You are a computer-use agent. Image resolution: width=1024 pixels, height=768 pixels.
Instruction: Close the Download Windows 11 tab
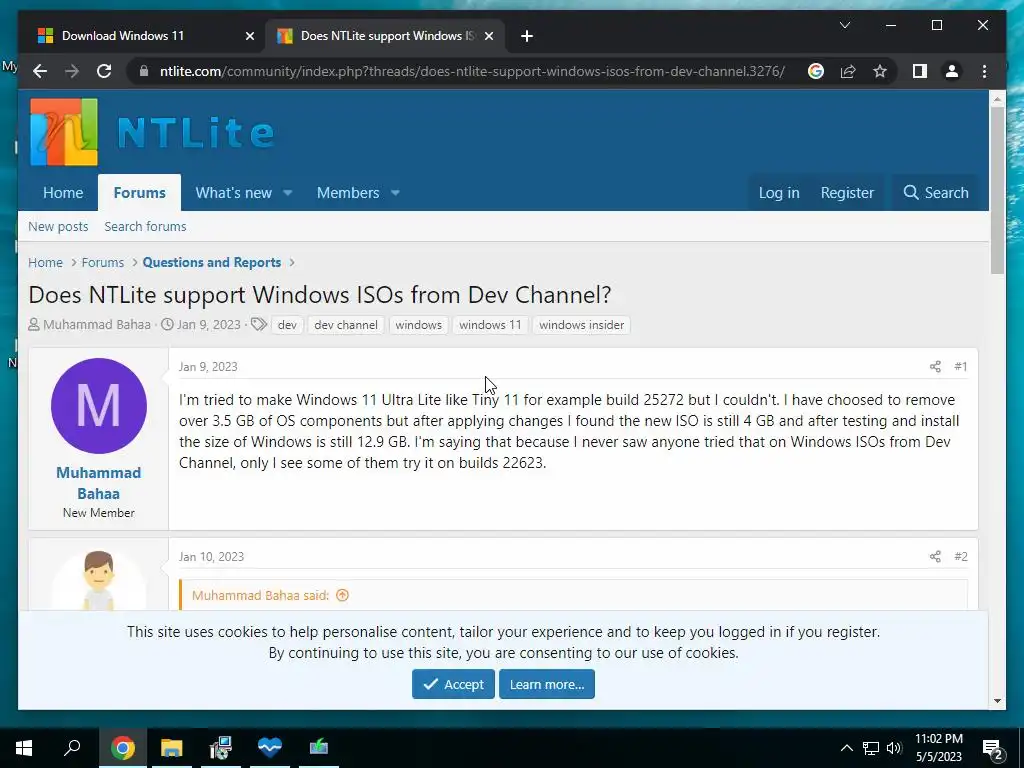[249, 36]
